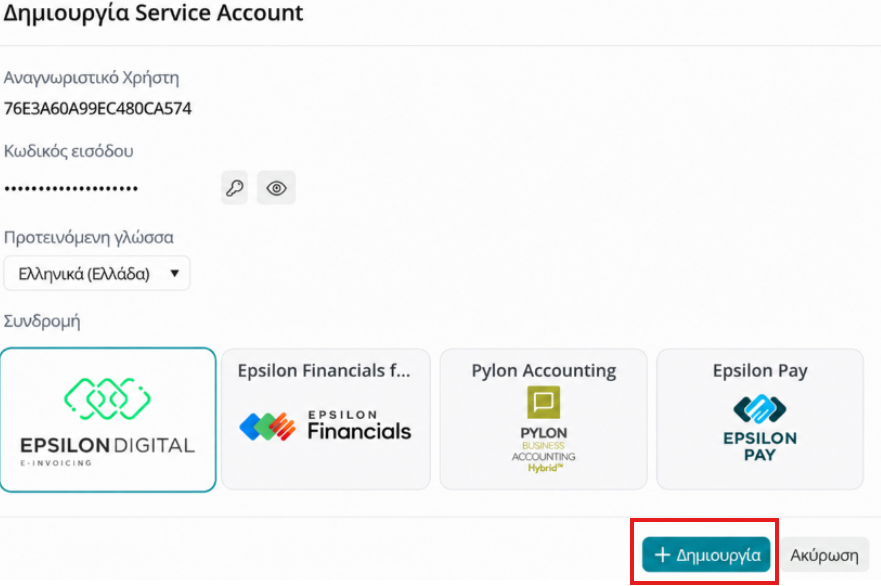Image resolution: width=881 pixels, height=586 pixels.
Task: Select the Epsilon Financials subscription card
Action: point(326,419)
